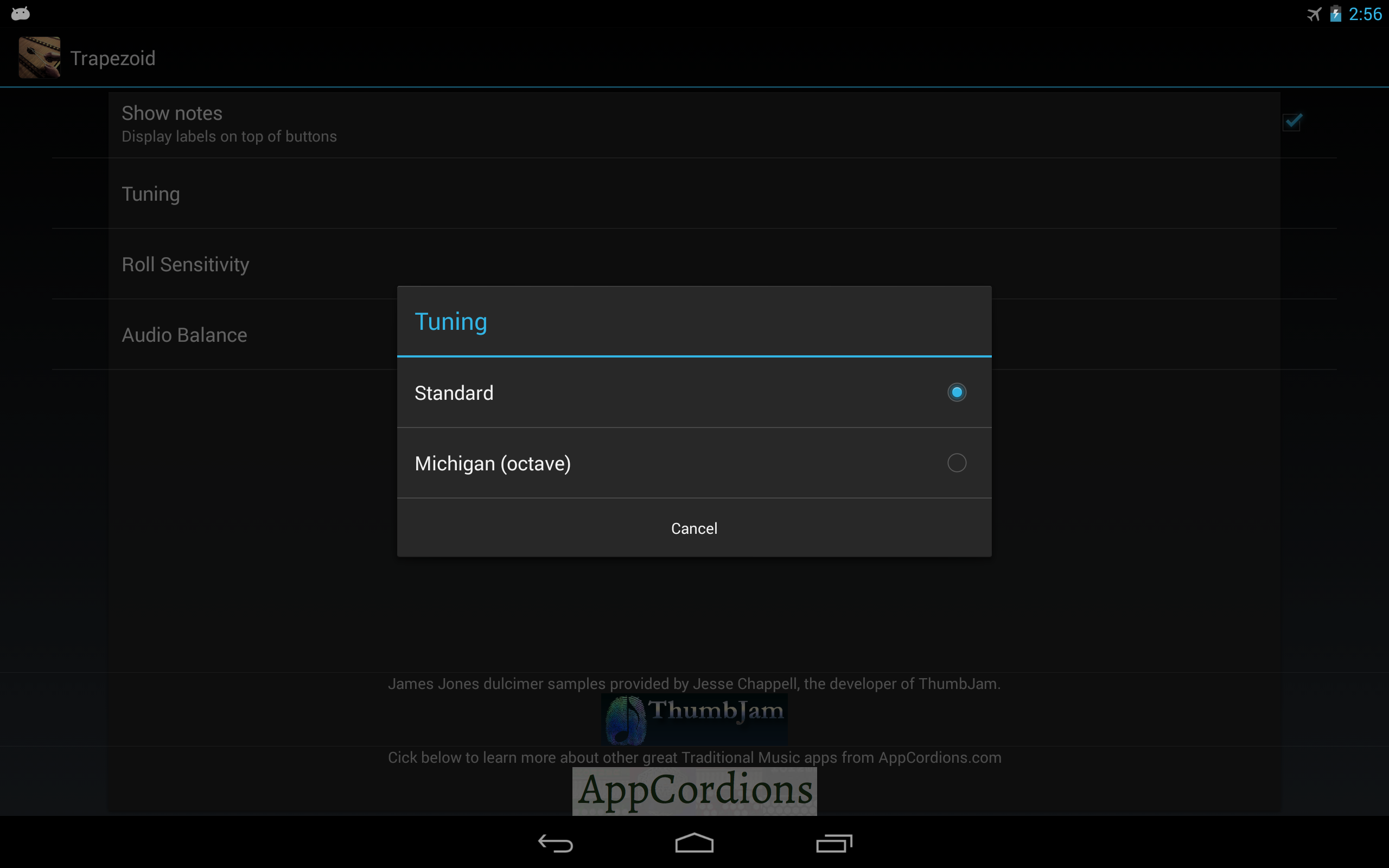Select the Standard tuning radio button
The image size is (1389, 868).
(x=956, y=393)
